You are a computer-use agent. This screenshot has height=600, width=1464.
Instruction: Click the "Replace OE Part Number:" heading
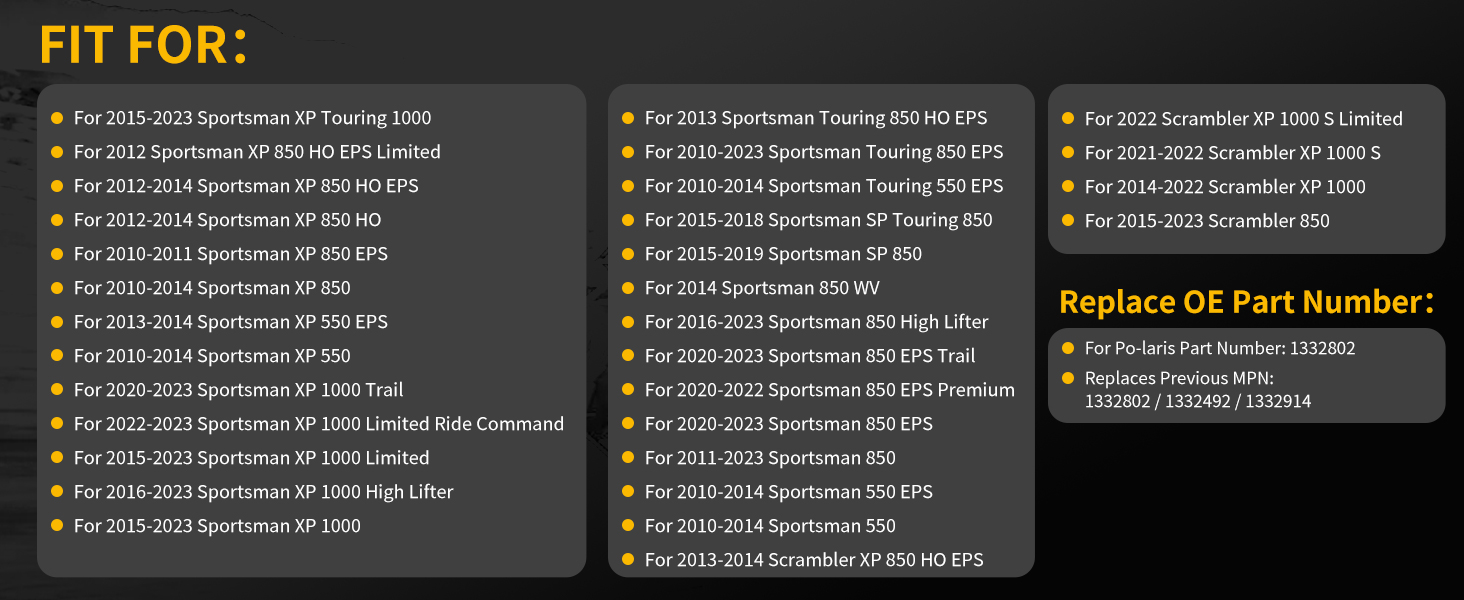click(1247, 302)
